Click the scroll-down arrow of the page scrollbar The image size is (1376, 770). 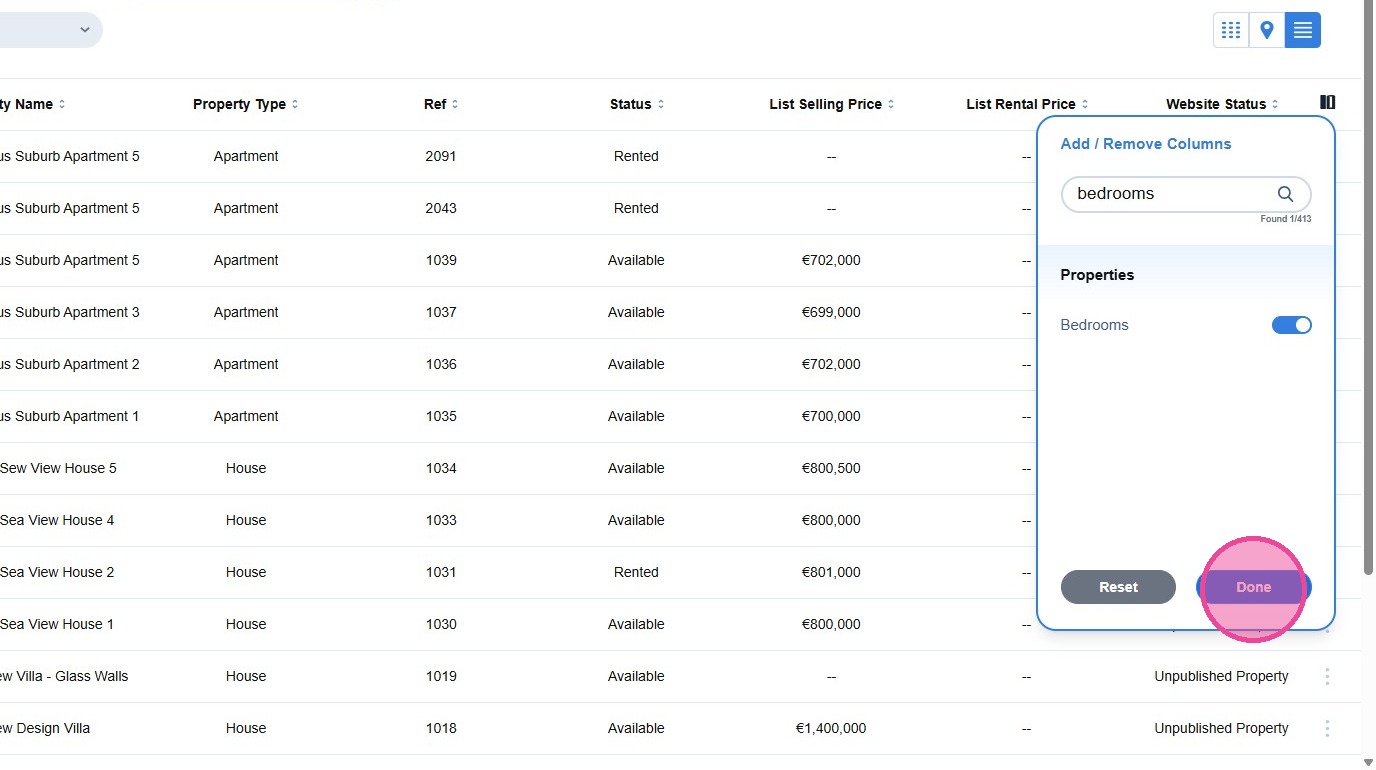click(1368, 763)
